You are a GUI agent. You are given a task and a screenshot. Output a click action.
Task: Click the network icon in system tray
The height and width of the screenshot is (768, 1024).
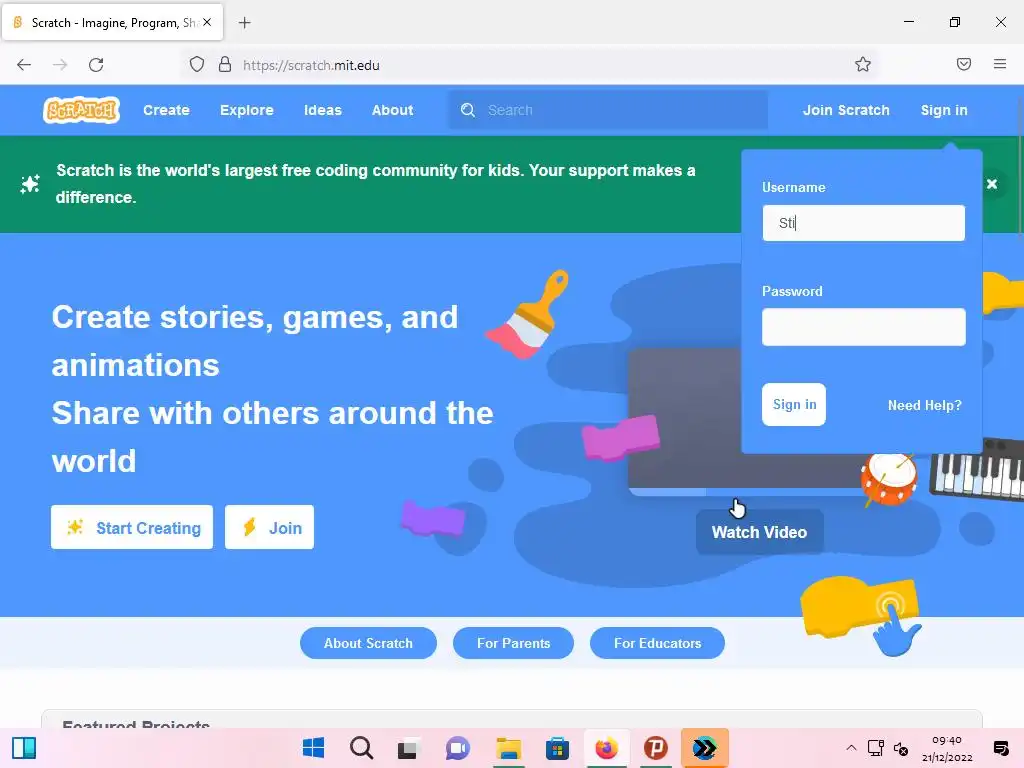coord(876,748)
